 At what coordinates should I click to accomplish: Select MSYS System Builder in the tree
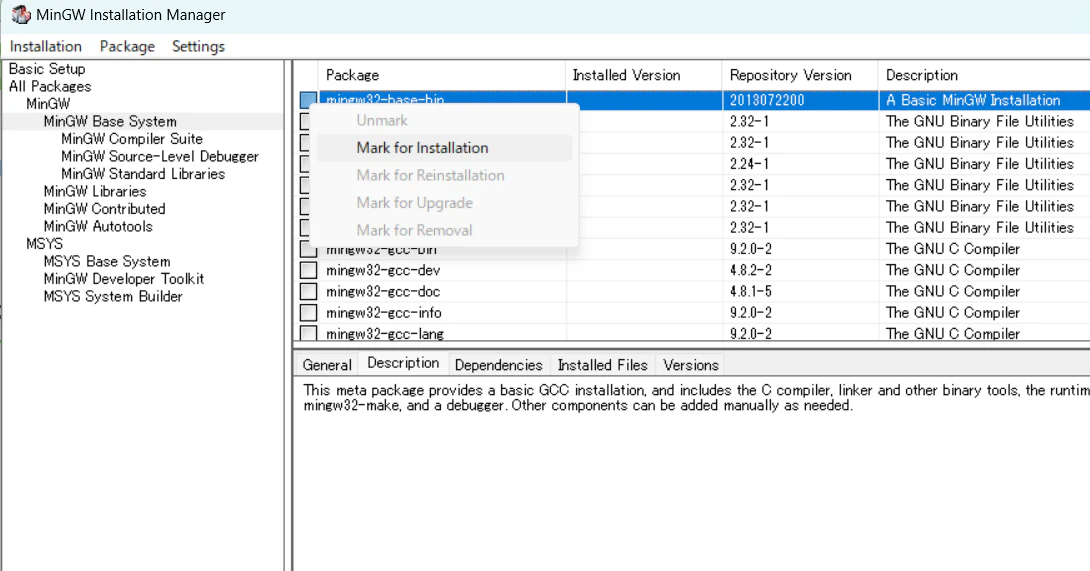(113, 296)
